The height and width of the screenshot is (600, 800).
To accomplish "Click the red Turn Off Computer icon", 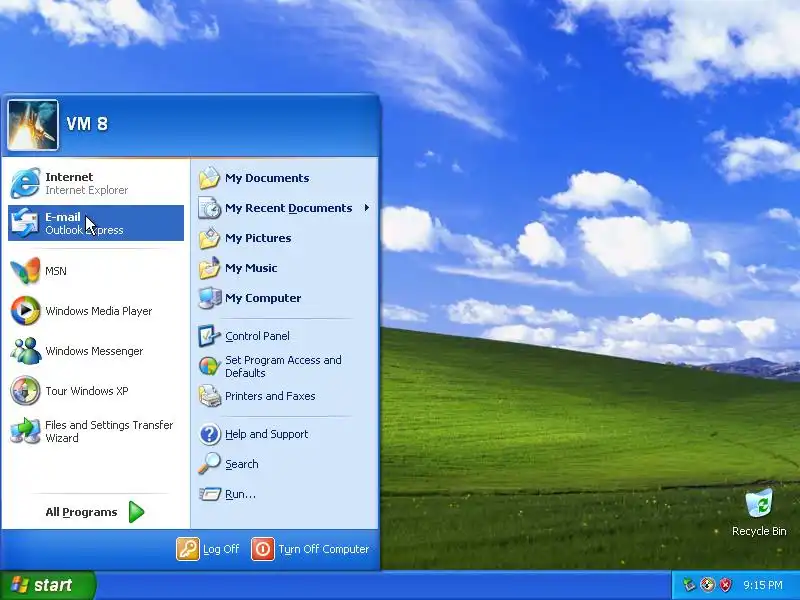I will (x=263, y=549).
